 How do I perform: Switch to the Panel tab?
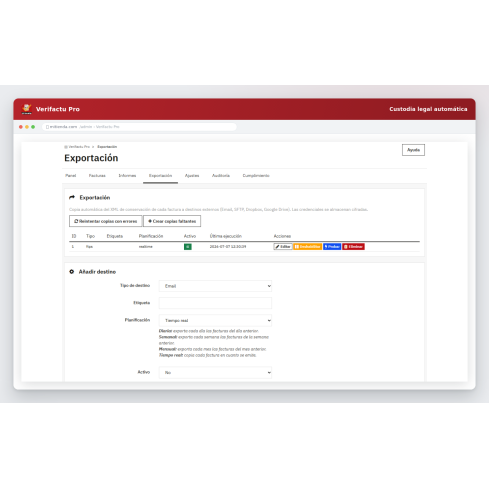click(x=71, y=176)
